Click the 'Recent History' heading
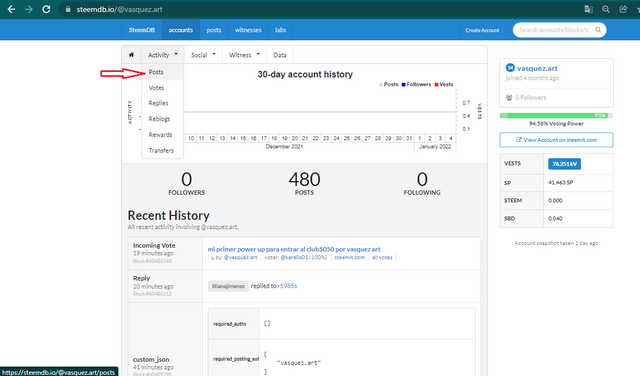The width and height of the screenshot is (640, 376). pyautogui.click(x=169, y=215)
